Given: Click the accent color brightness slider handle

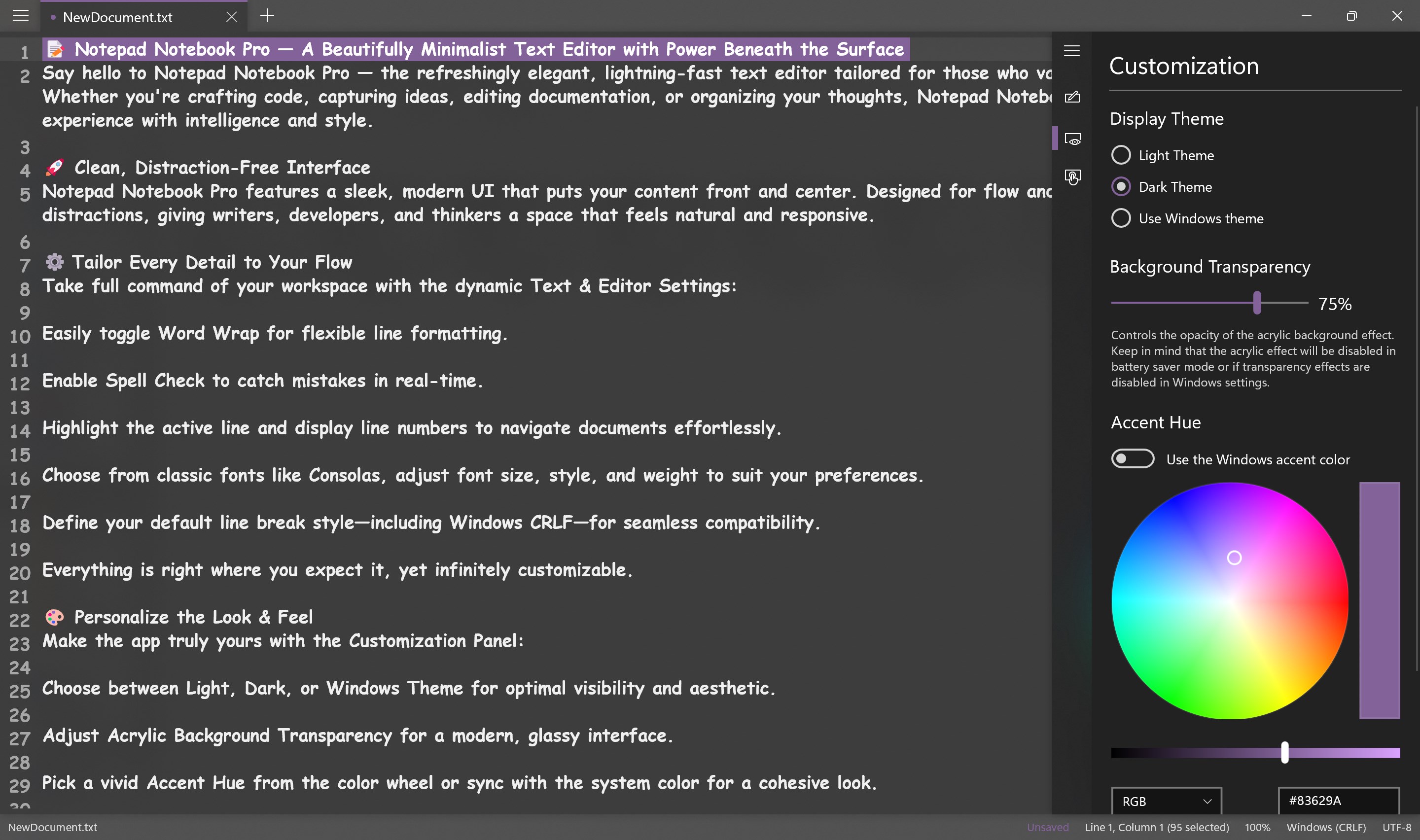Looking at the screenshot, I should click(1284, 752).
